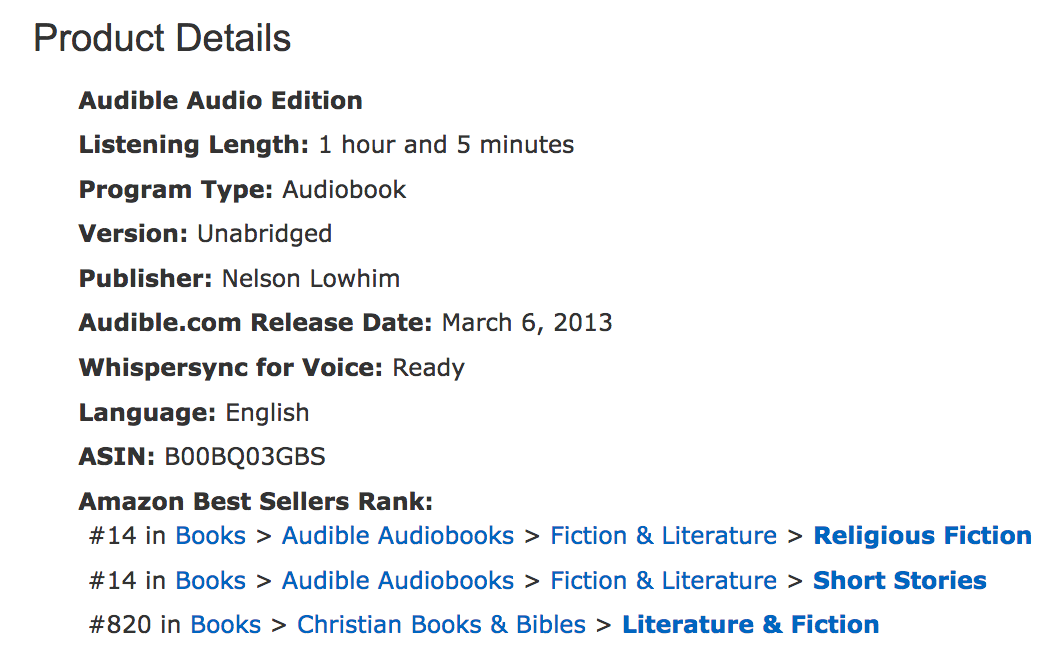Open the Christian Books & Bibles link
This screenshot has width=1046, height=662.
click(441, 625)
